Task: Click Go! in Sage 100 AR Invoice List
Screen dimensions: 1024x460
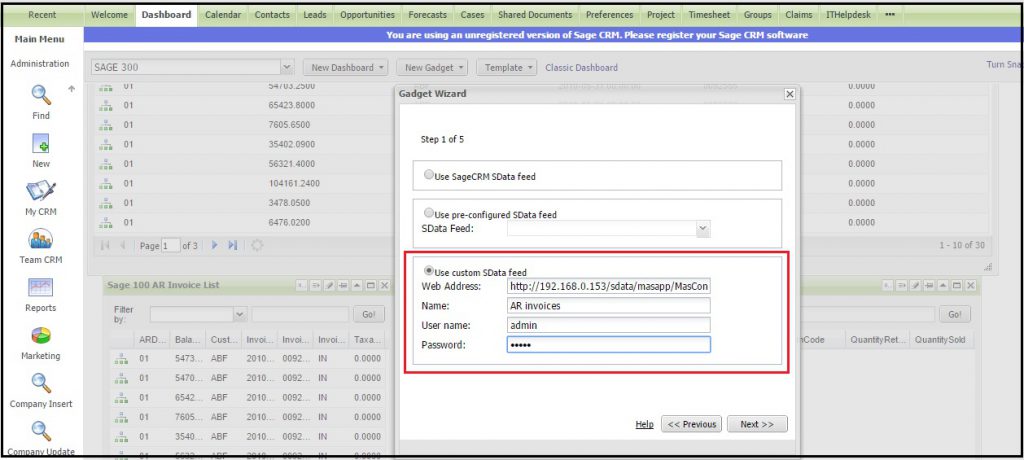Action: click(x=369, y=314)
